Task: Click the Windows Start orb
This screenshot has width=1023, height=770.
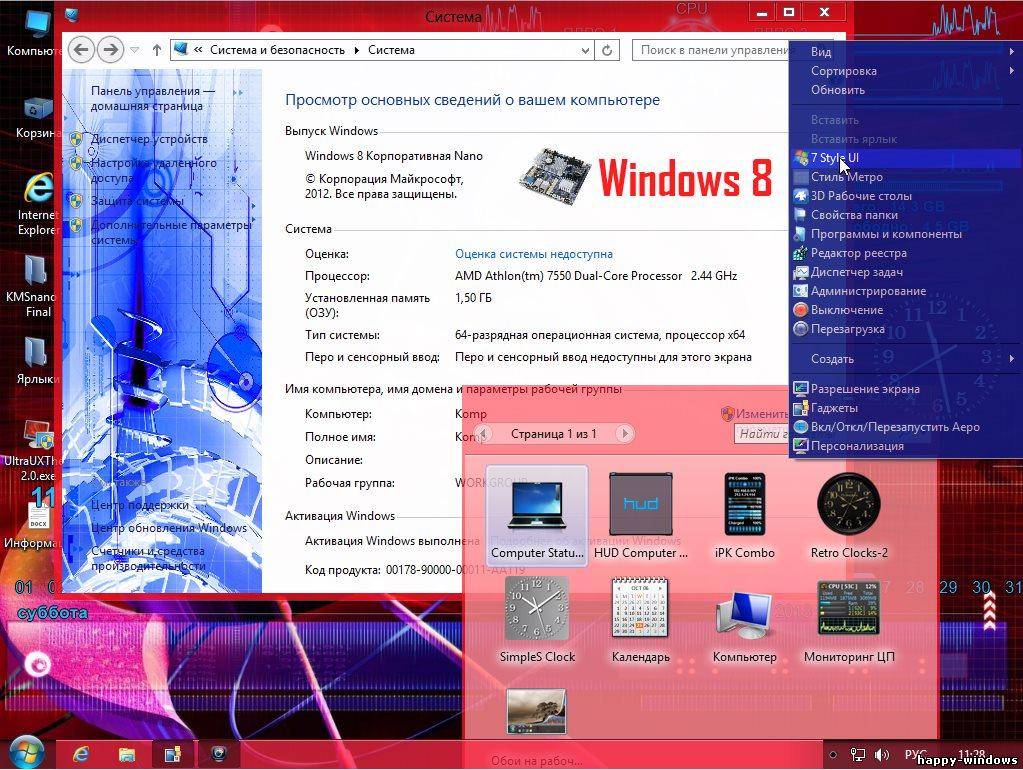Action: (x=26, y=754)
